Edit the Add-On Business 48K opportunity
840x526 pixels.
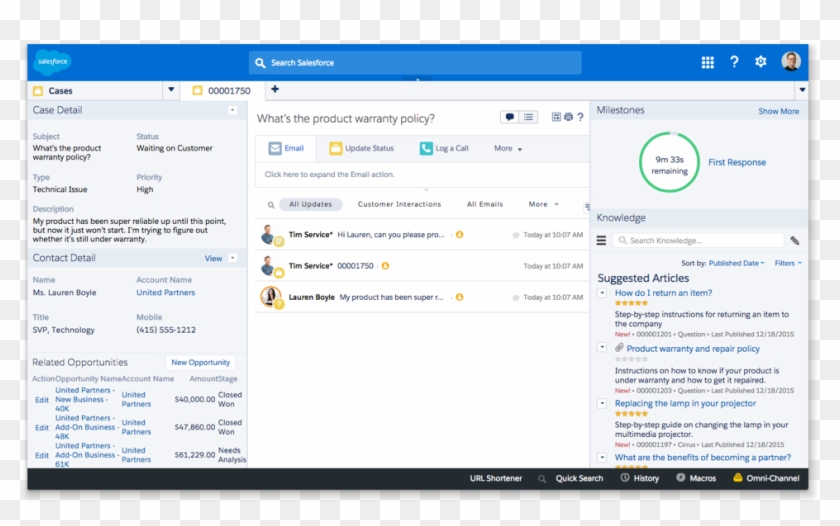(42, 427)
